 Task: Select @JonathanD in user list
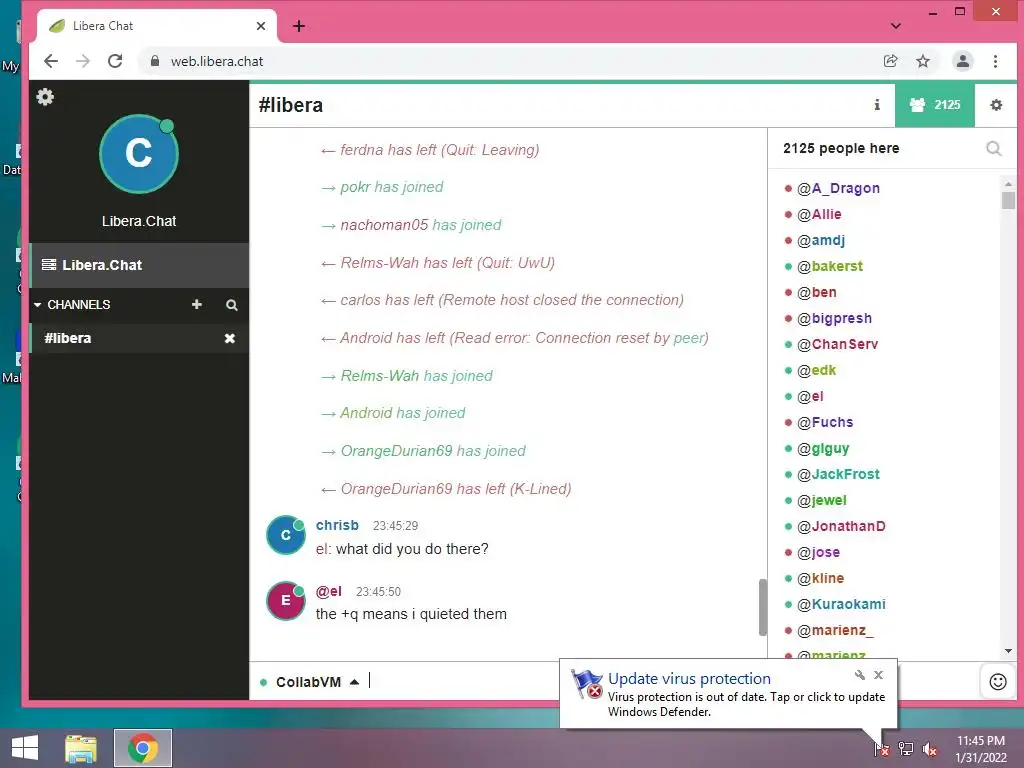coord(841,526)
